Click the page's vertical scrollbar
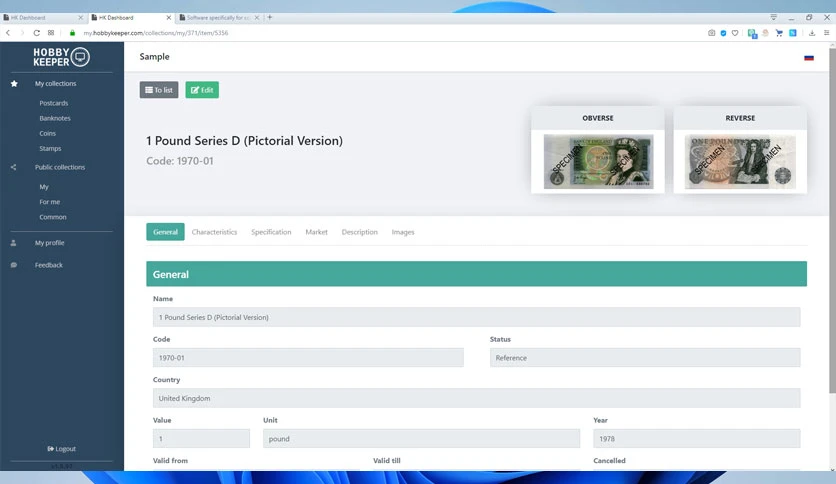Image resolution: width=836 pixels, height=484 pixels. [x=832, y=221]
